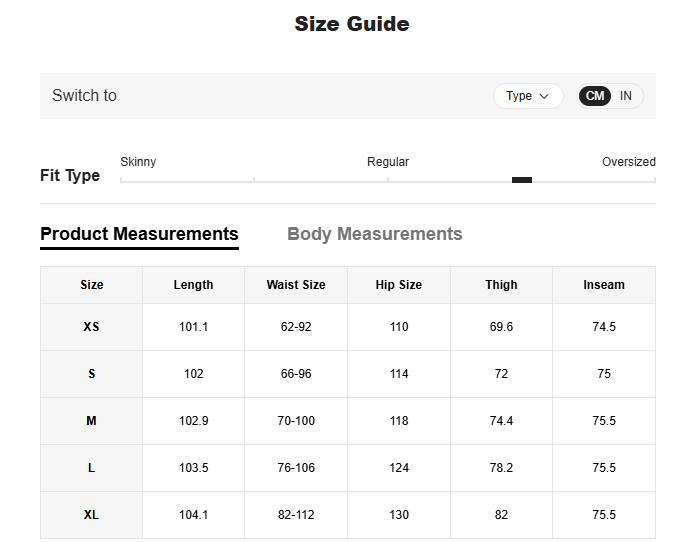Open the Product Measurements tab
Viewport: 688px width, 542px height.
tap(139, 234)
